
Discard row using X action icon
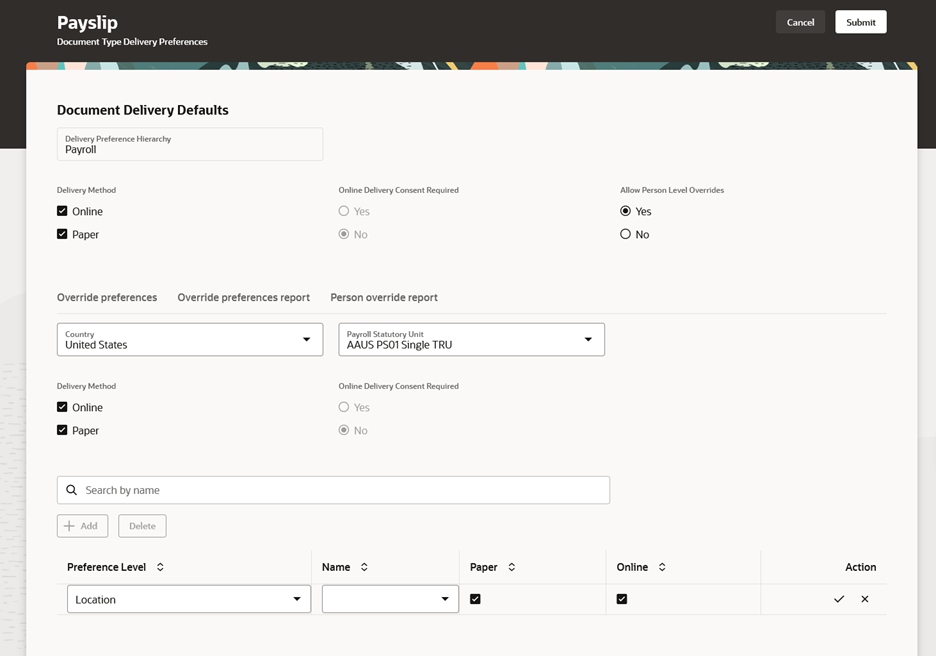(864, 599)
